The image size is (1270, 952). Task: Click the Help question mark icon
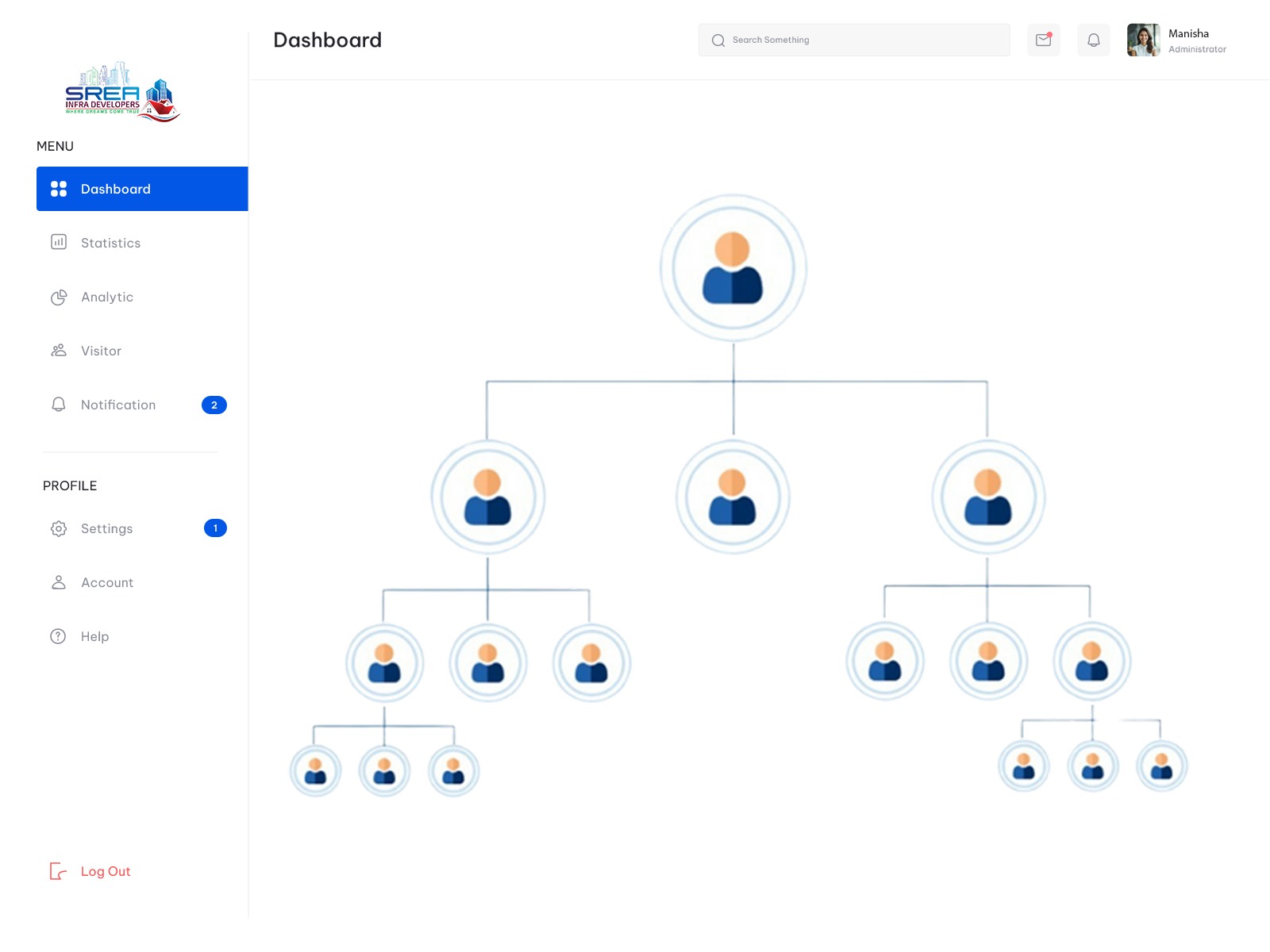coord(59,636)
